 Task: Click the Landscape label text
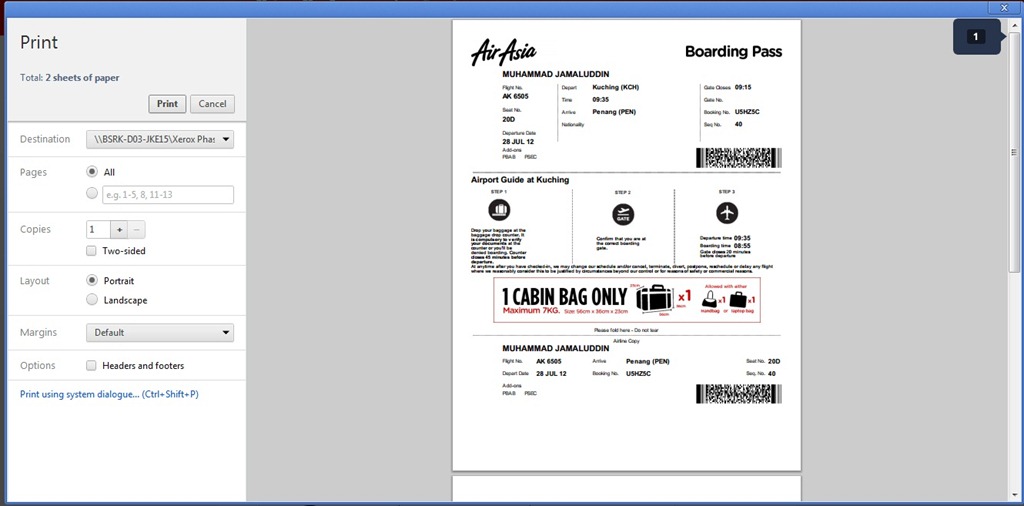tap(125, 300)
